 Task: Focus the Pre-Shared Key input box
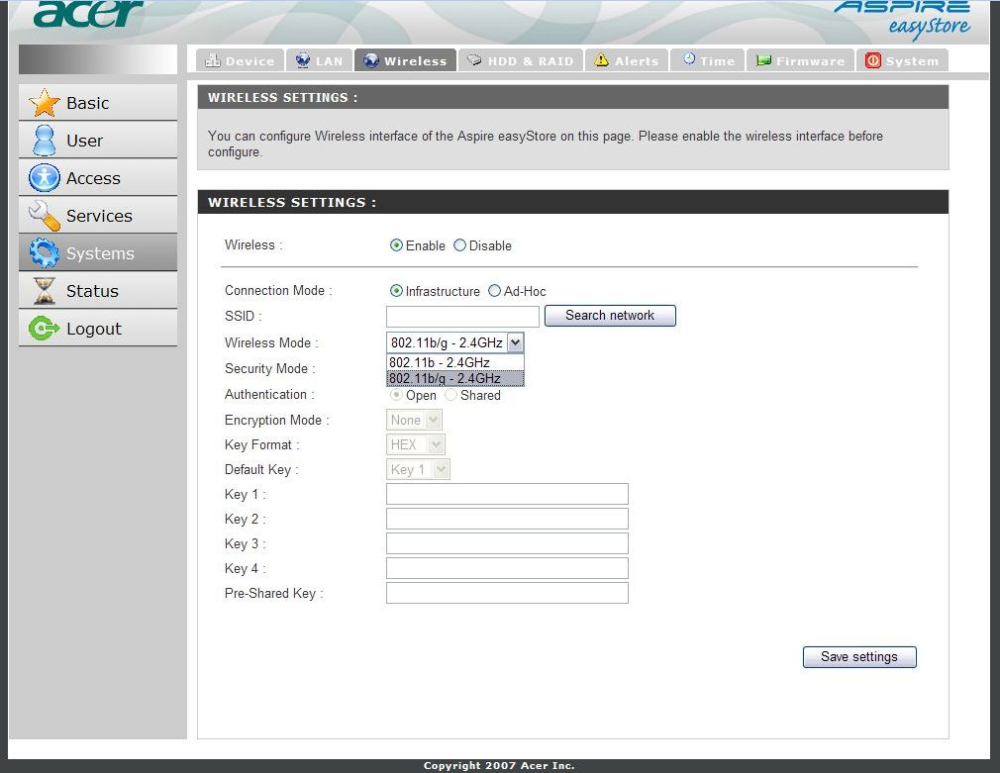[507, 593]
